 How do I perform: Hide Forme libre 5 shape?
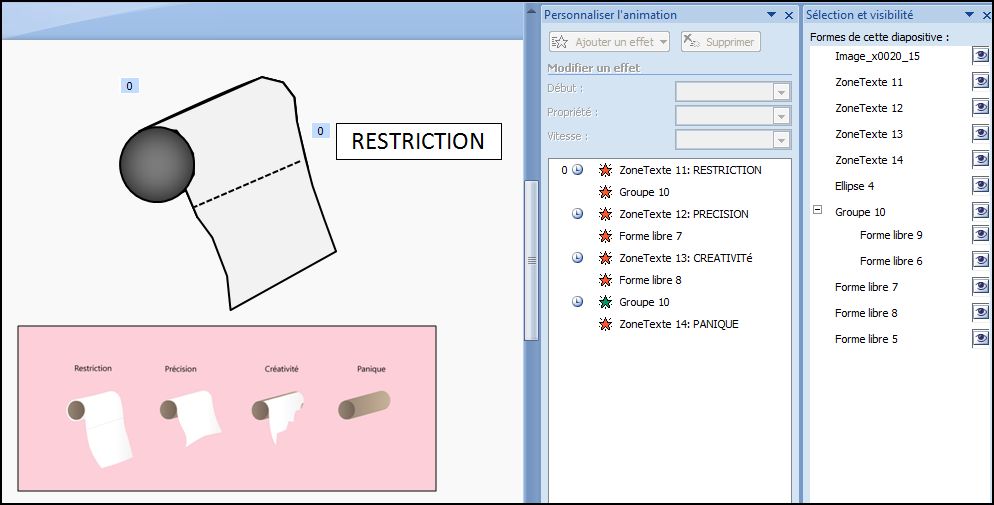tap(980, 339)
